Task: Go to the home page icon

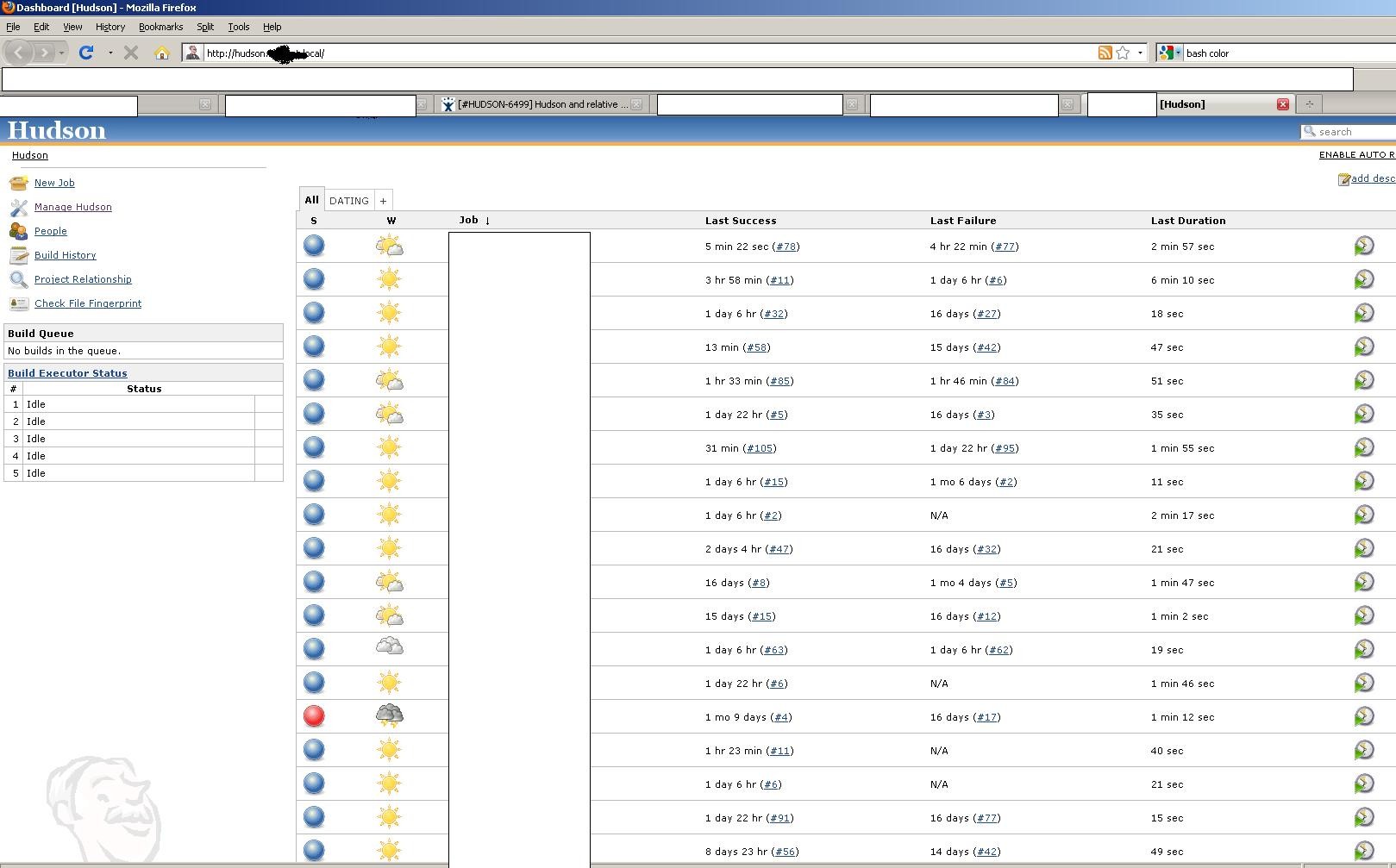Action: [161, 53]
